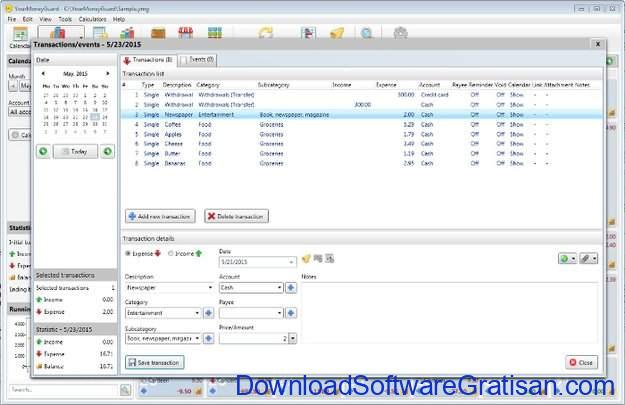This screenshot has width=625, height=405.
Task: Click Save transaction button
Action: point(155,363)
